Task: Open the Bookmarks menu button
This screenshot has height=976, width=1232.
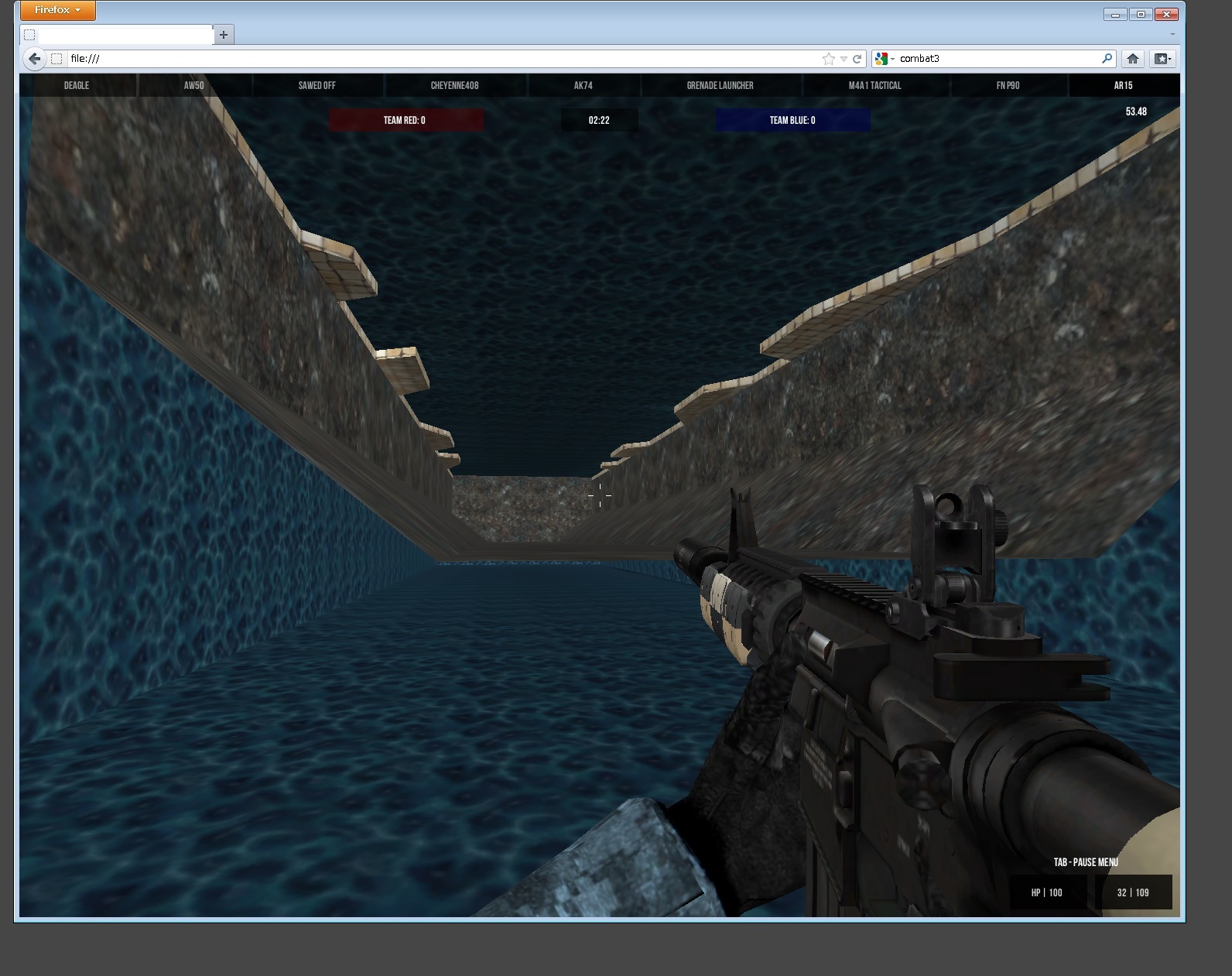Action: (1162, 58)
